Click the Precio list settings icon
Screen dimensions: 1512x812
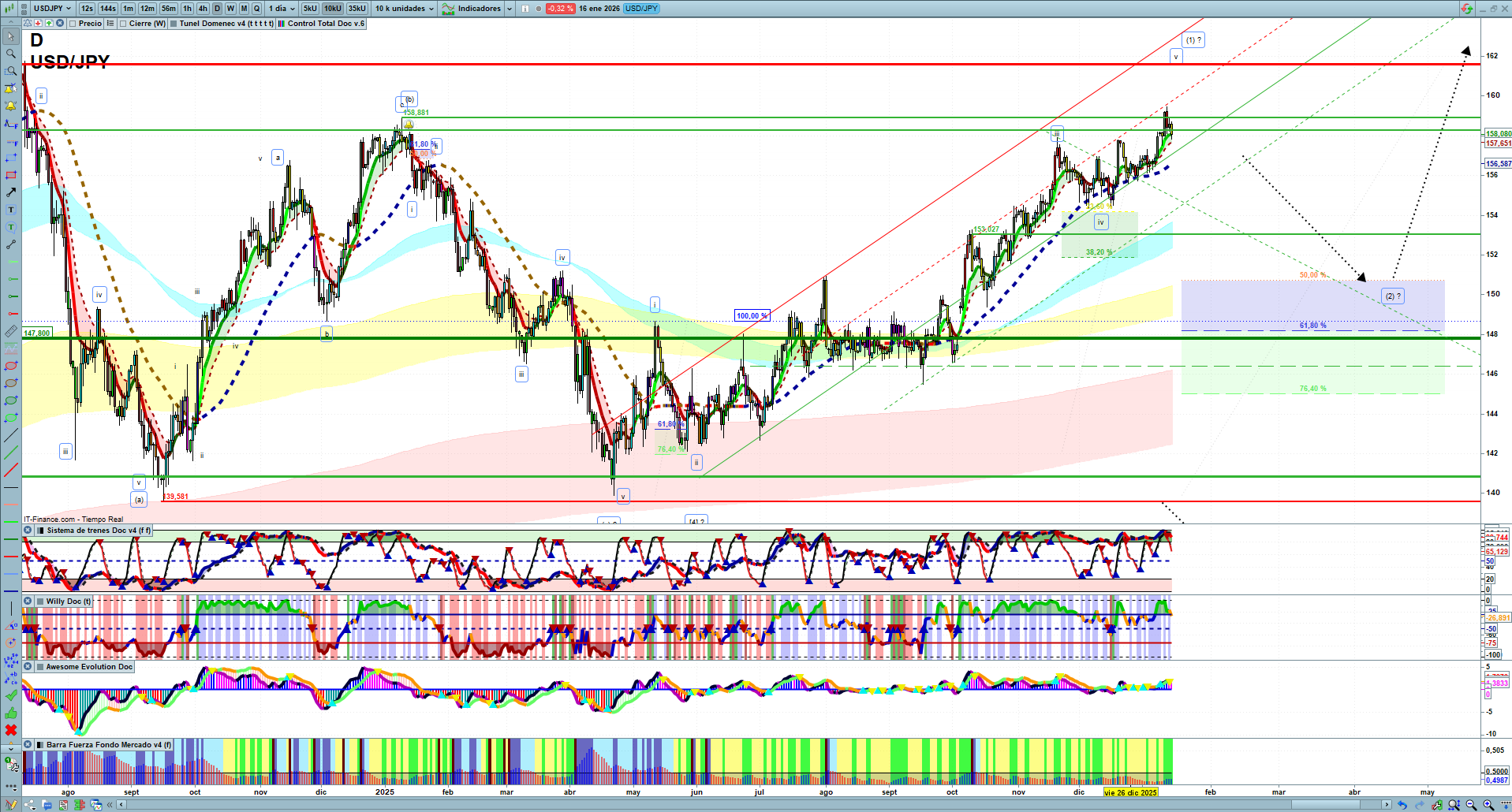pyautogui.click(x=110, y=24)
